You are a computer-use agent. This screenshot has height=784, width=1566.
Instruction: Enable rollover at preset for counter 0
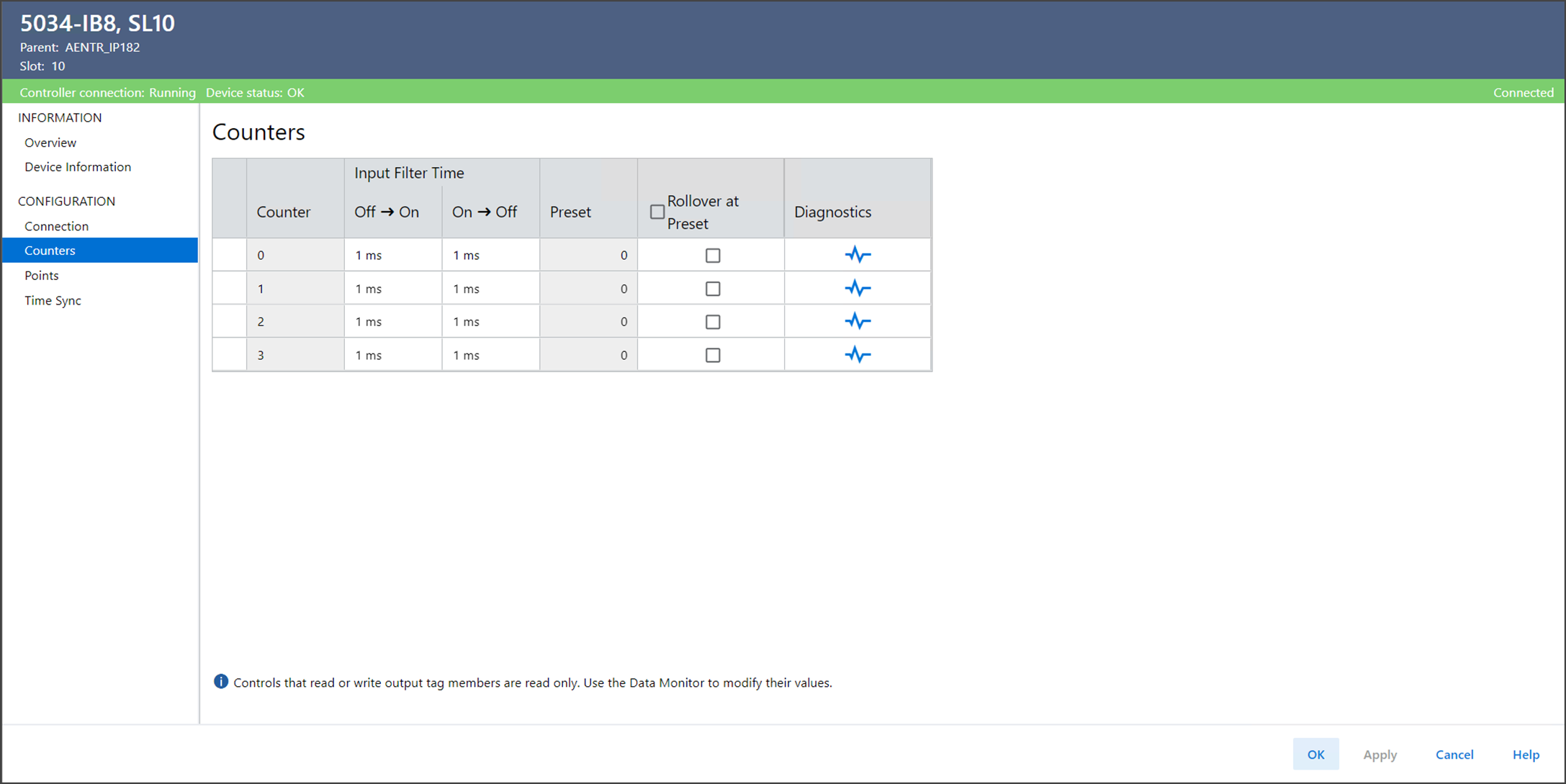pos(713,256)
